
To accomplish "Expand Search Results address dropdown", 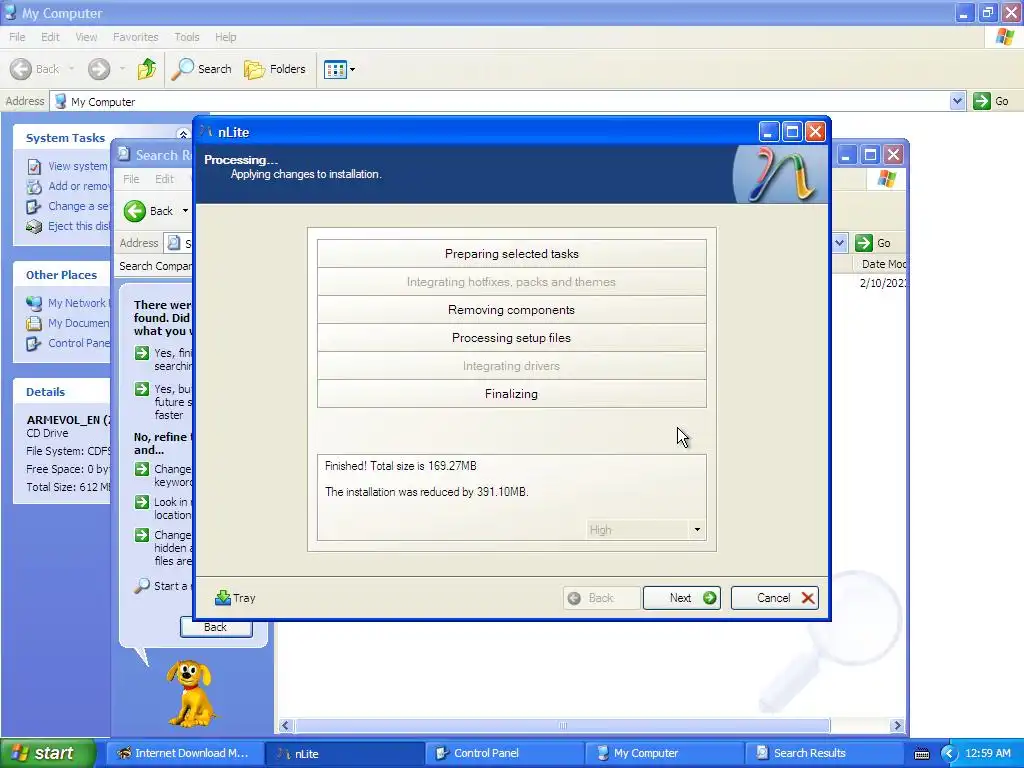I will pos(839,243).
